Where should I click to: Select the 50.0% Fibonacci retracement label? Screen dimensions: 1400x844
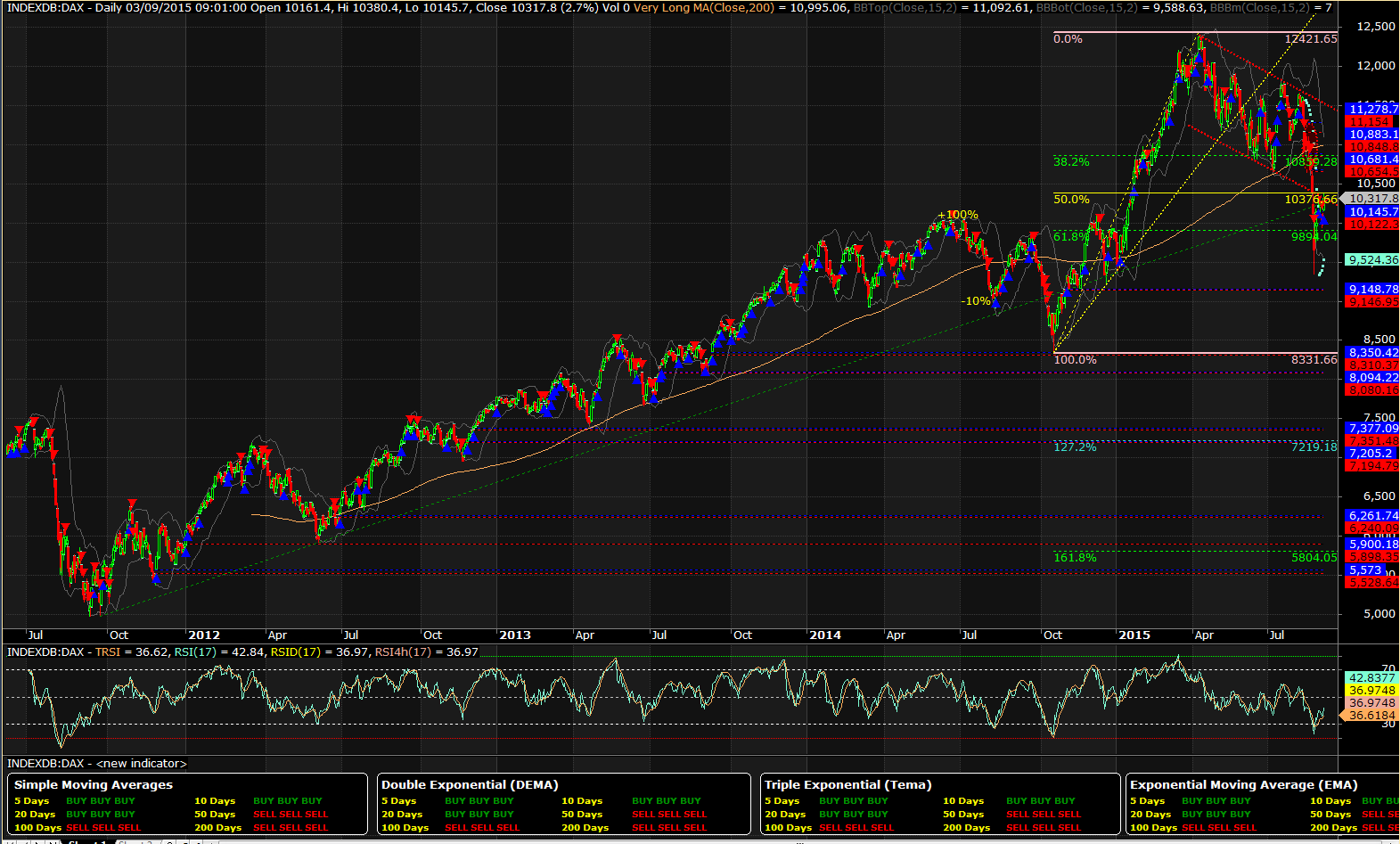click(x=1071, y=200)
